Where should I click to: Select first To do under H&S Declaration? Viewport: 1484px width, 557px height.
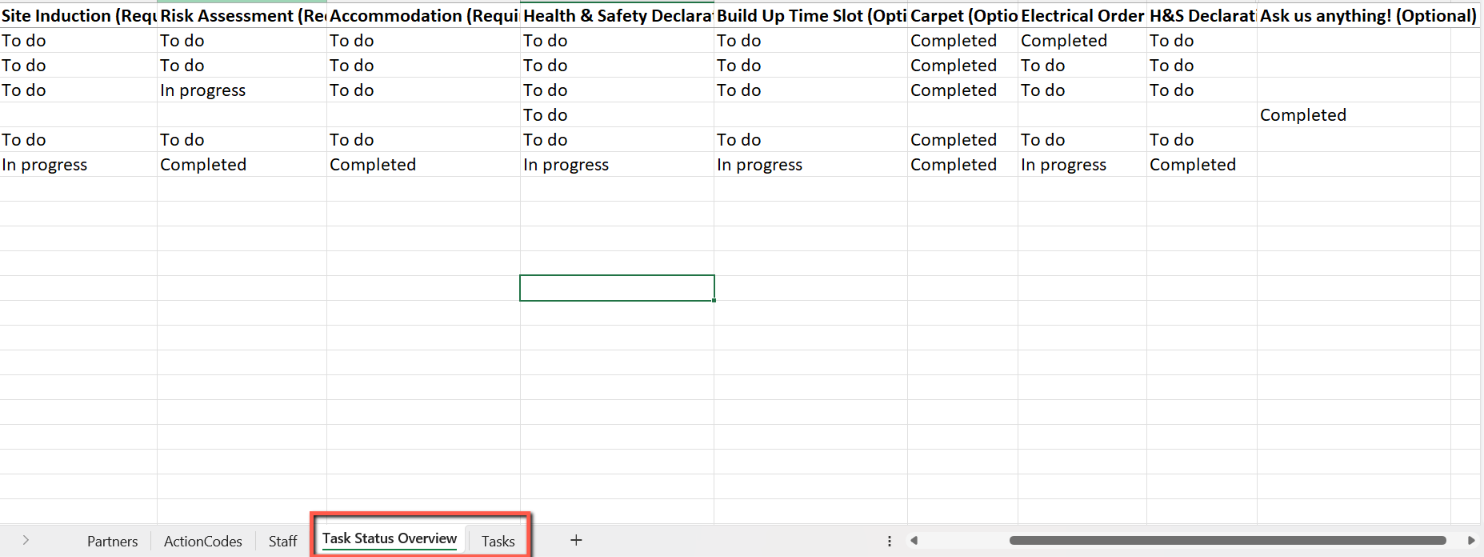click(1202, 41)
